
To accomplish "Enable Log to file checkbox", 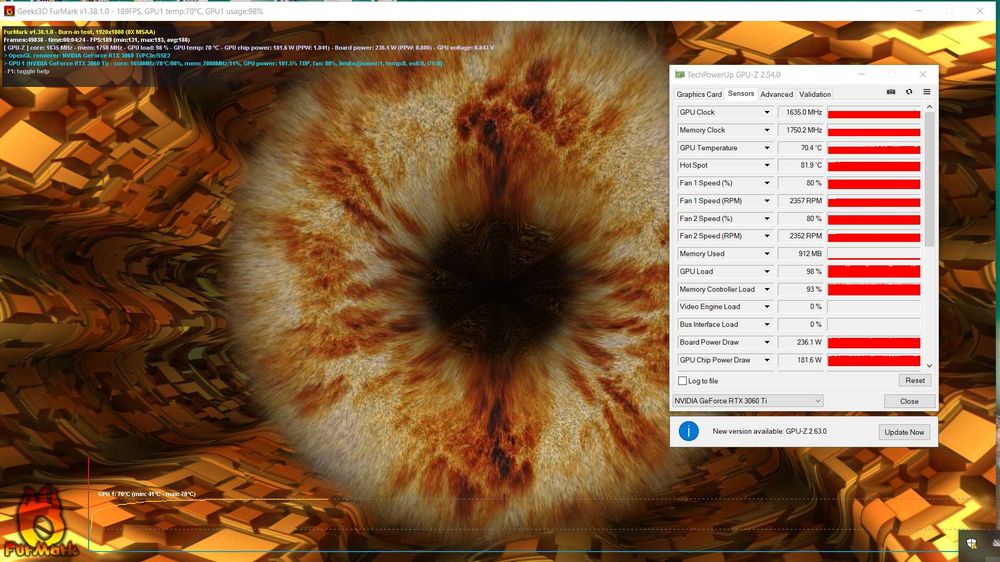I will (682, 381).
